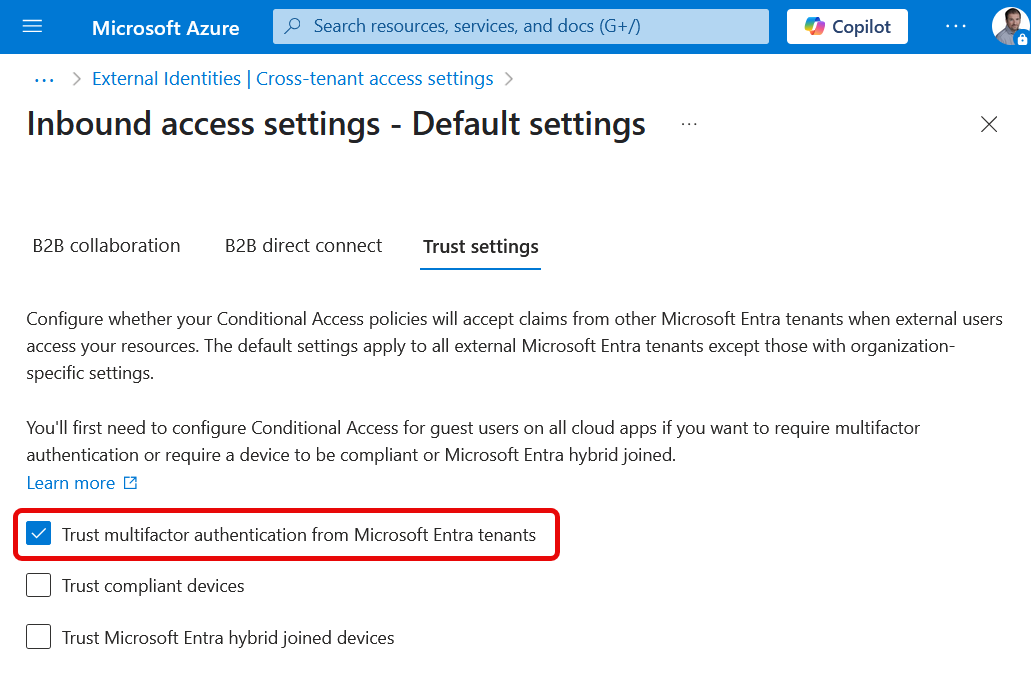The image size is (1031, 673).
Task: Expand the collapsed breadcrumb ellipsis
Action: tap(44, 79)
